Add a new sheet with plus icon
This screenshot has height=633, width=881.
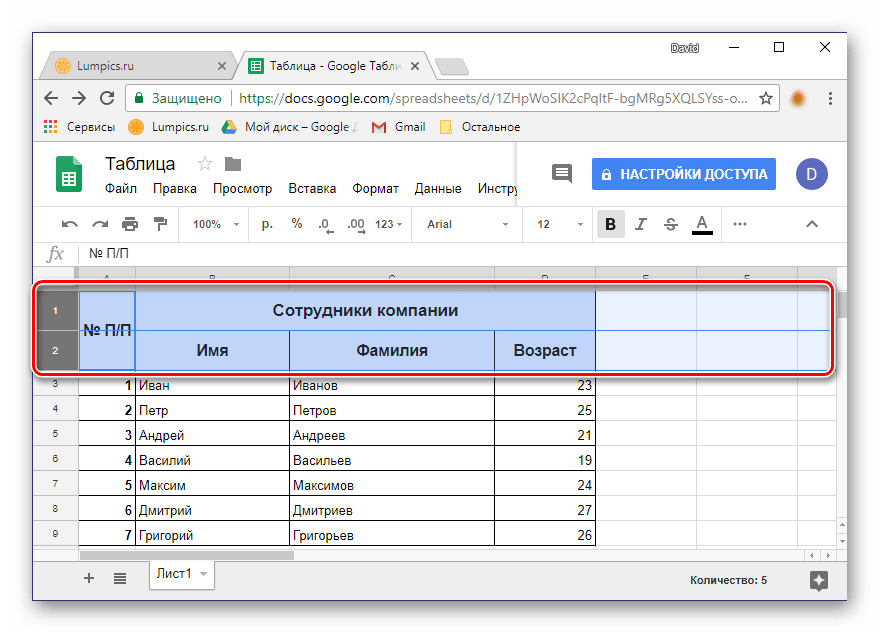[x=89, y=577]
